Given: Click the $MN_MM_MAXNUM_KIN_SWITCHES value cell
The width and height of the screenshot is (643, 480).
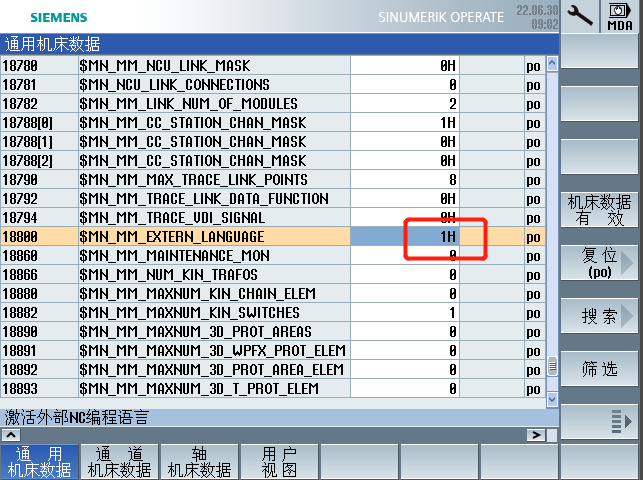Looking at the screenshot, I should pos(405,313).
